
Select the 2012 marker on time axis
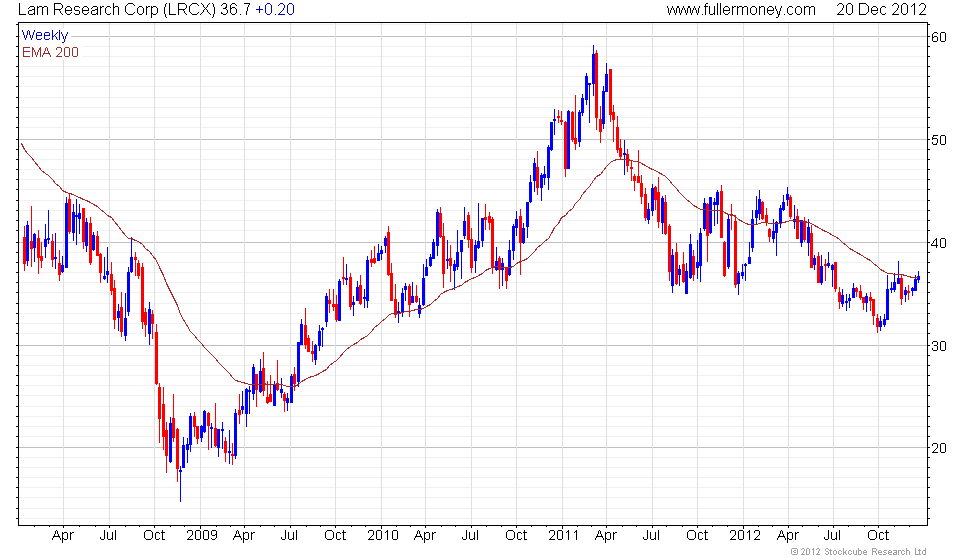(745, 536)
